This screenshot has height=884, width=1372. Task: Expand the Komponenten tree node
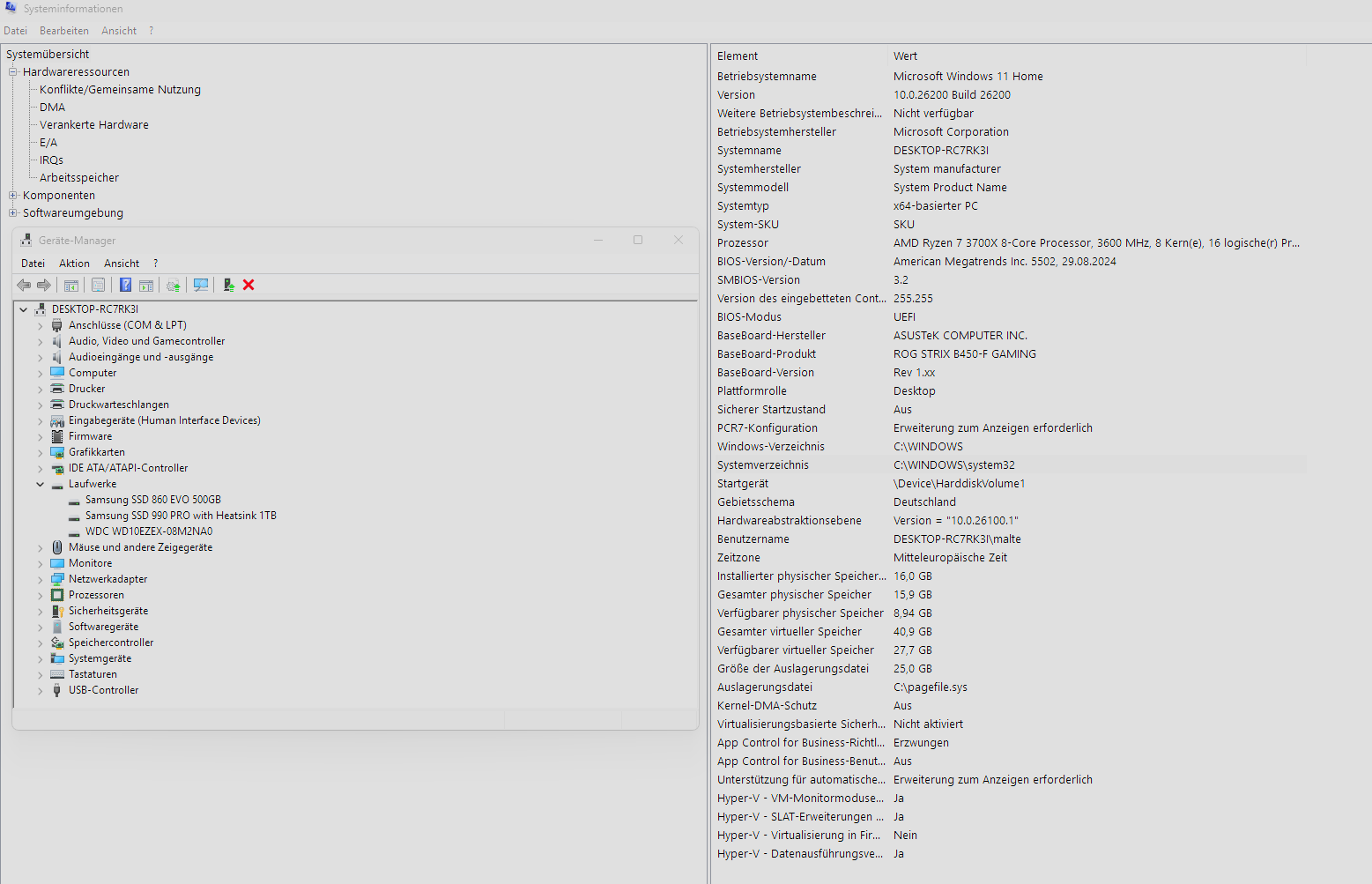pos(13,196)
